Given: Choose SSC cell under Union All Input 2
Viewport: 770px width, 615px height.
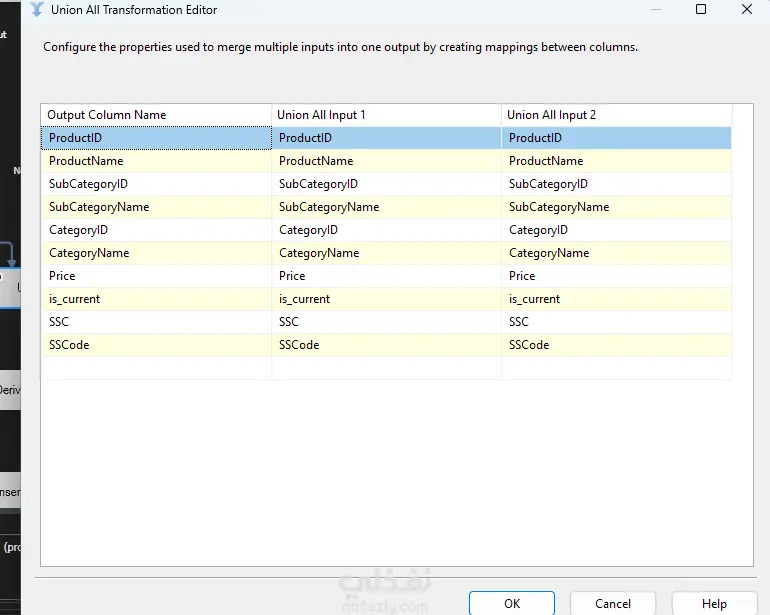Looking at the screenshot, I should click(x=617, y=322).
